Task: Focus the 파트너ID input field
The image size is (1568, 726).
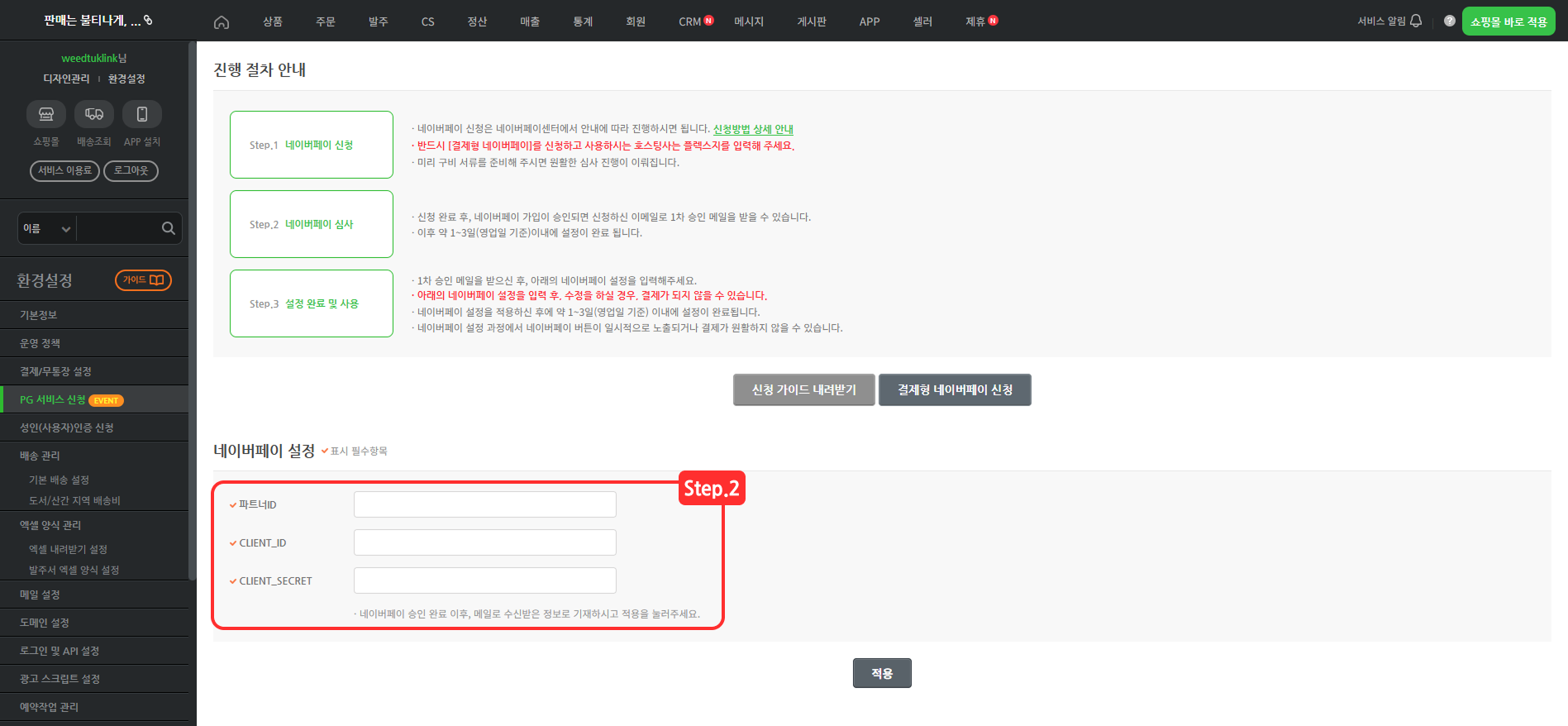Action: coord(485,504)
